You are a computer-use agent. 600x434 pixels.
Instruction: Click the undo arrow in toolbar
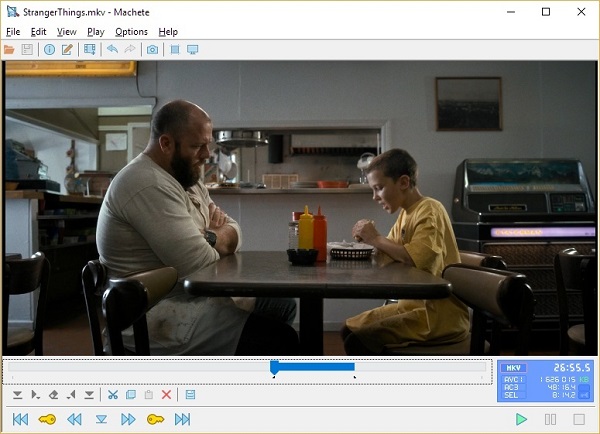[x=112, y=49]
